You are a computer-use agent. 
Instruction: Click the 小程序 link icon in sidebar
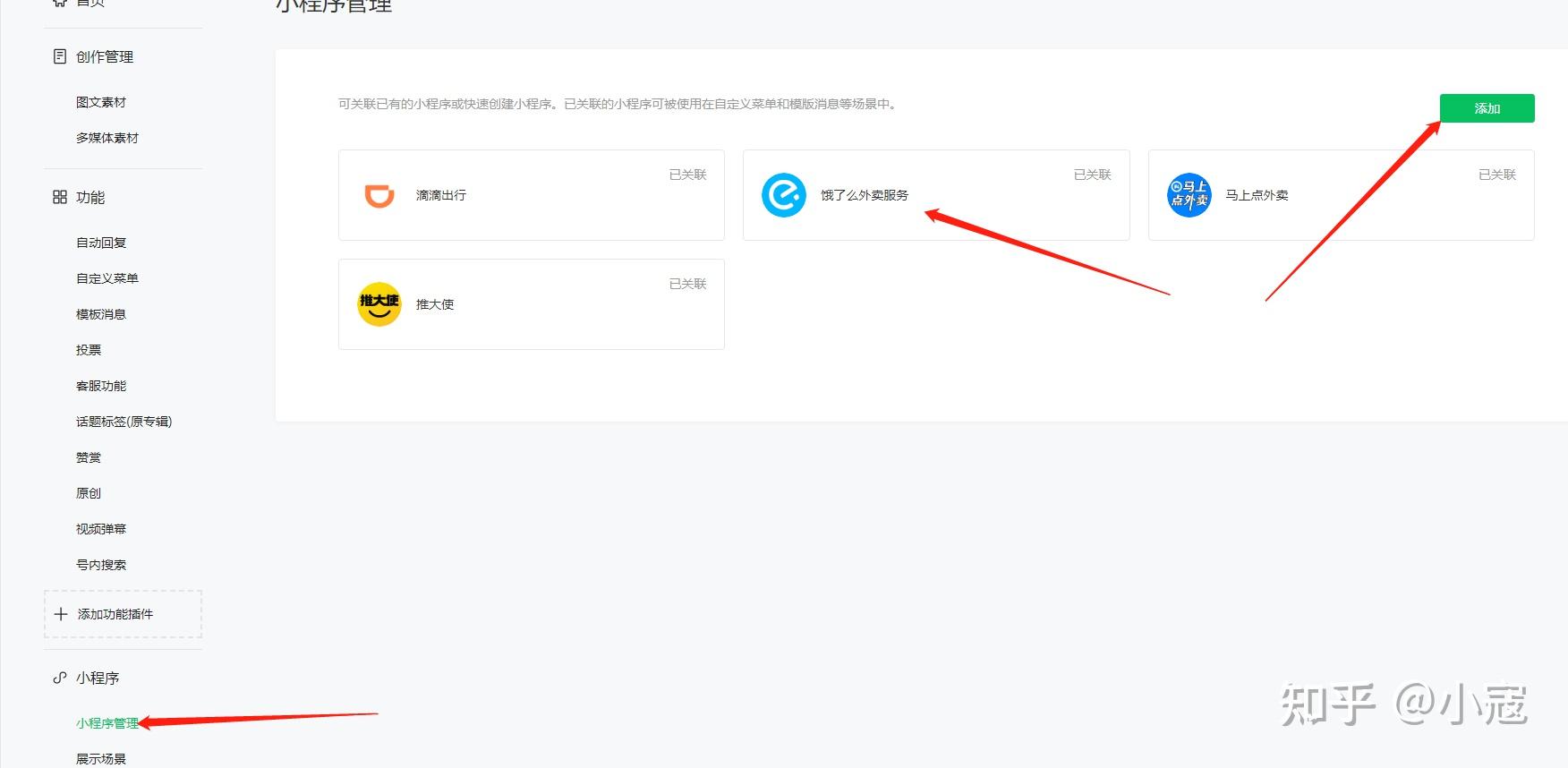pos(60,678)
